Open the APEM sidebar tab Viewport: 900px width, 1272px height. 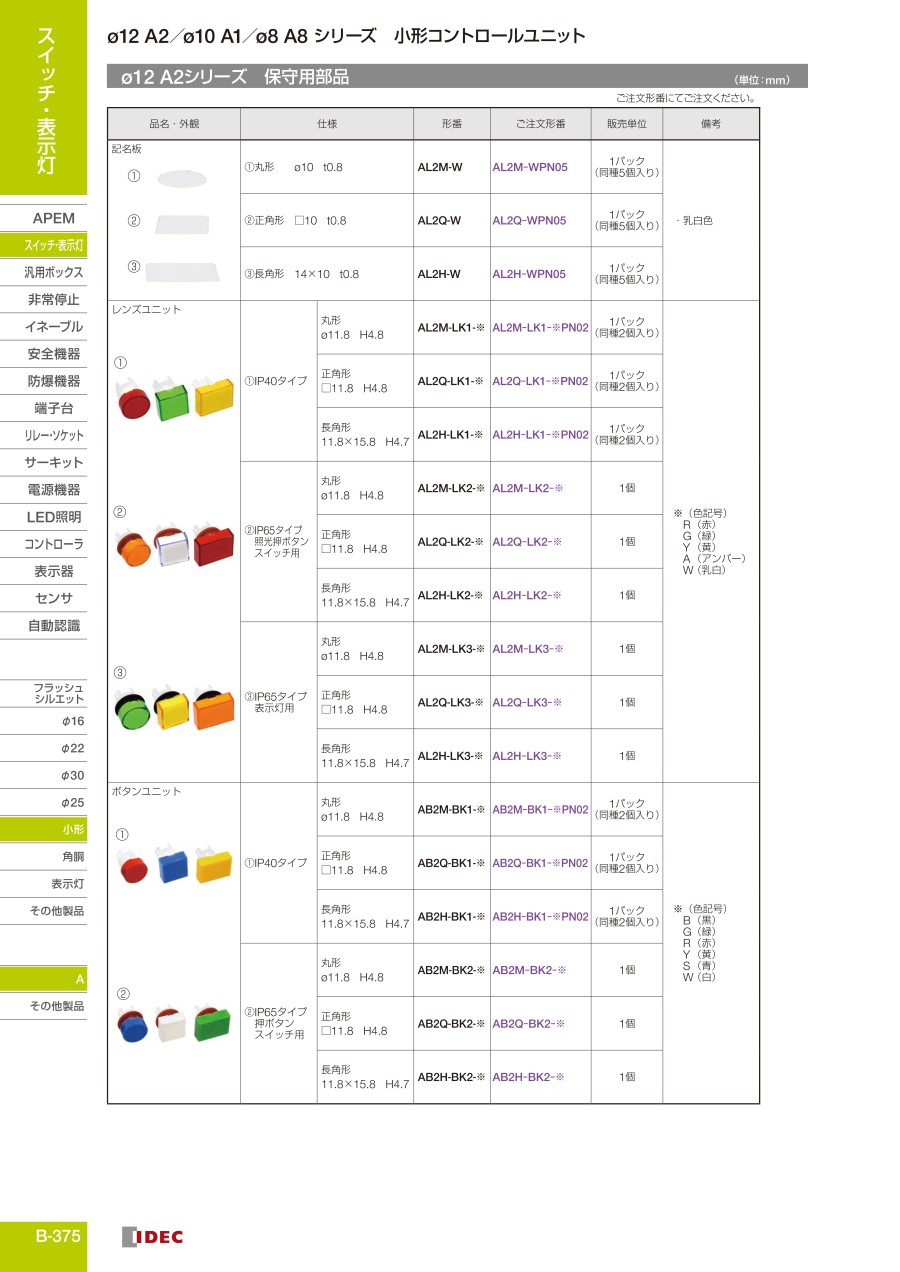click(52, 218)
